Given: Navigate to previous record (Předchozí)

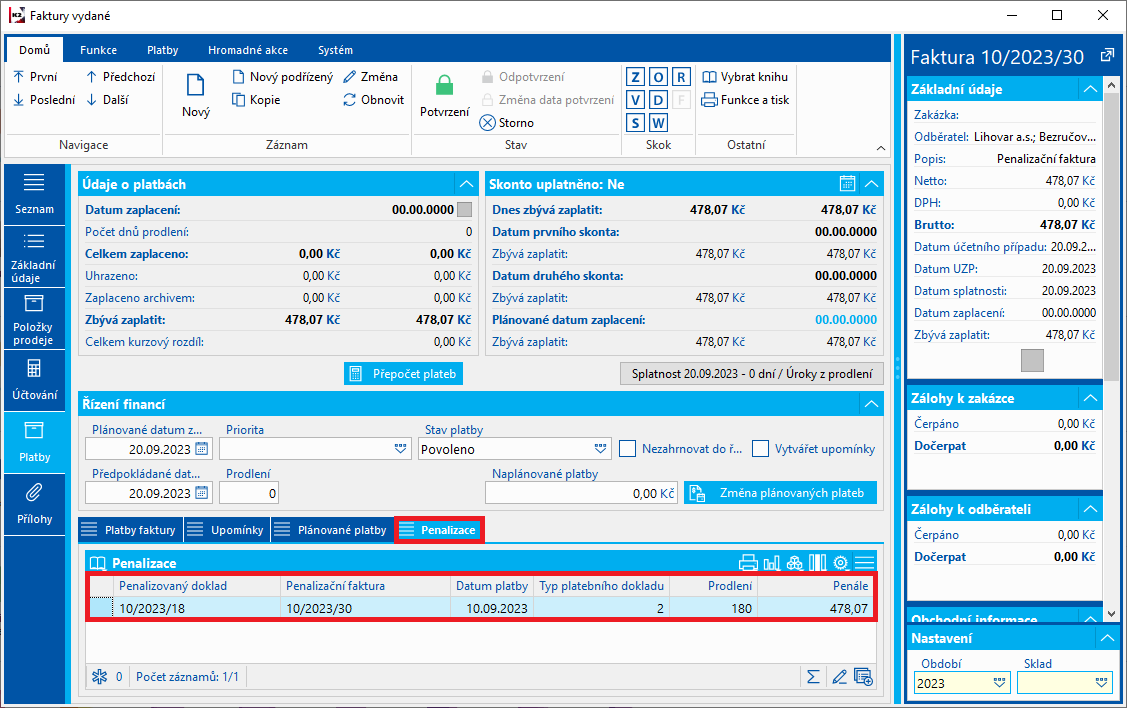Looking at the screenshot, I should tap(120, 77).
